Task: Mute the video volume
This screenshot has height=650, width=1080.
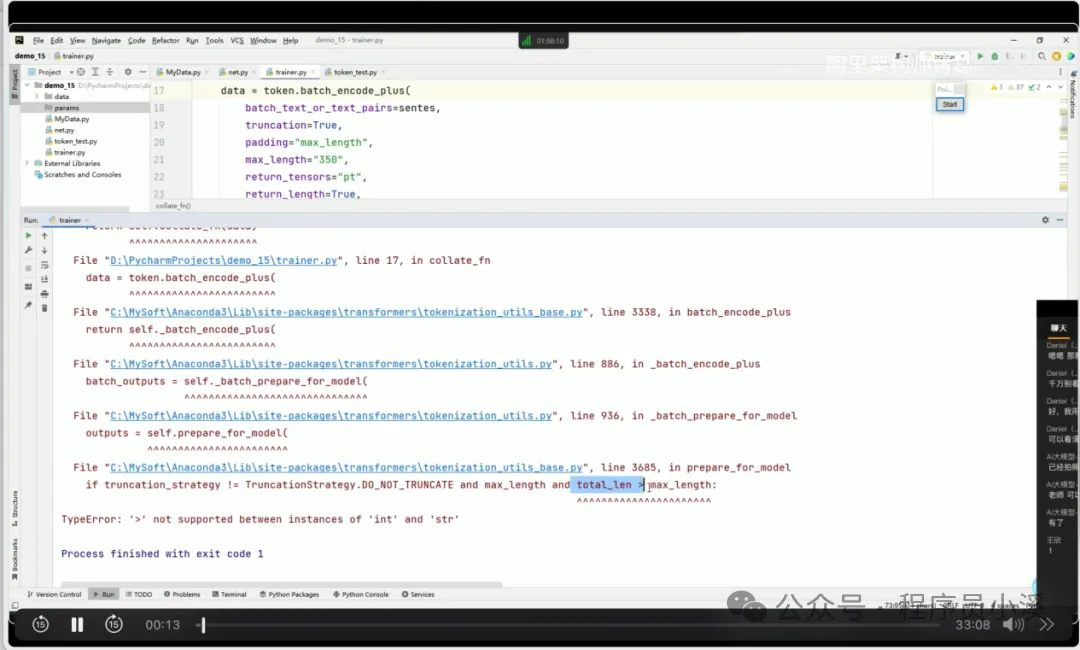Action: [x=1013, y=625]
